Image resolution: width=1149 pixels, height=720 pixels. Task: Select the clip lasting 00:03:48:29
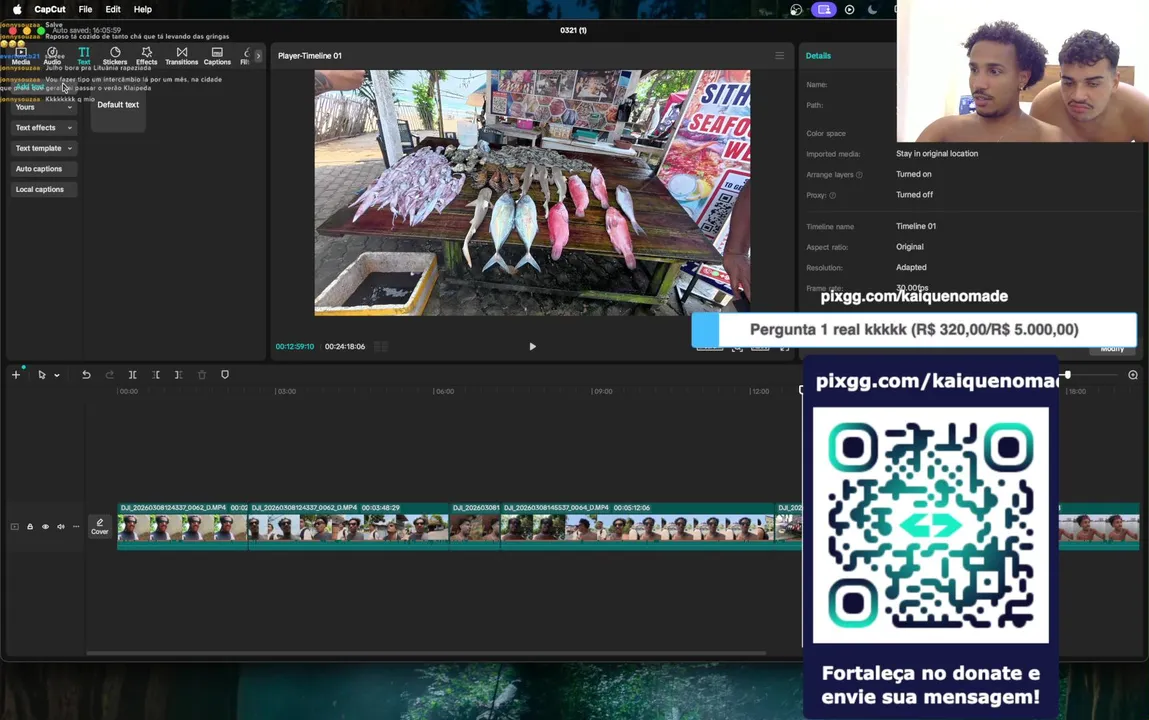tap(348, 526)
